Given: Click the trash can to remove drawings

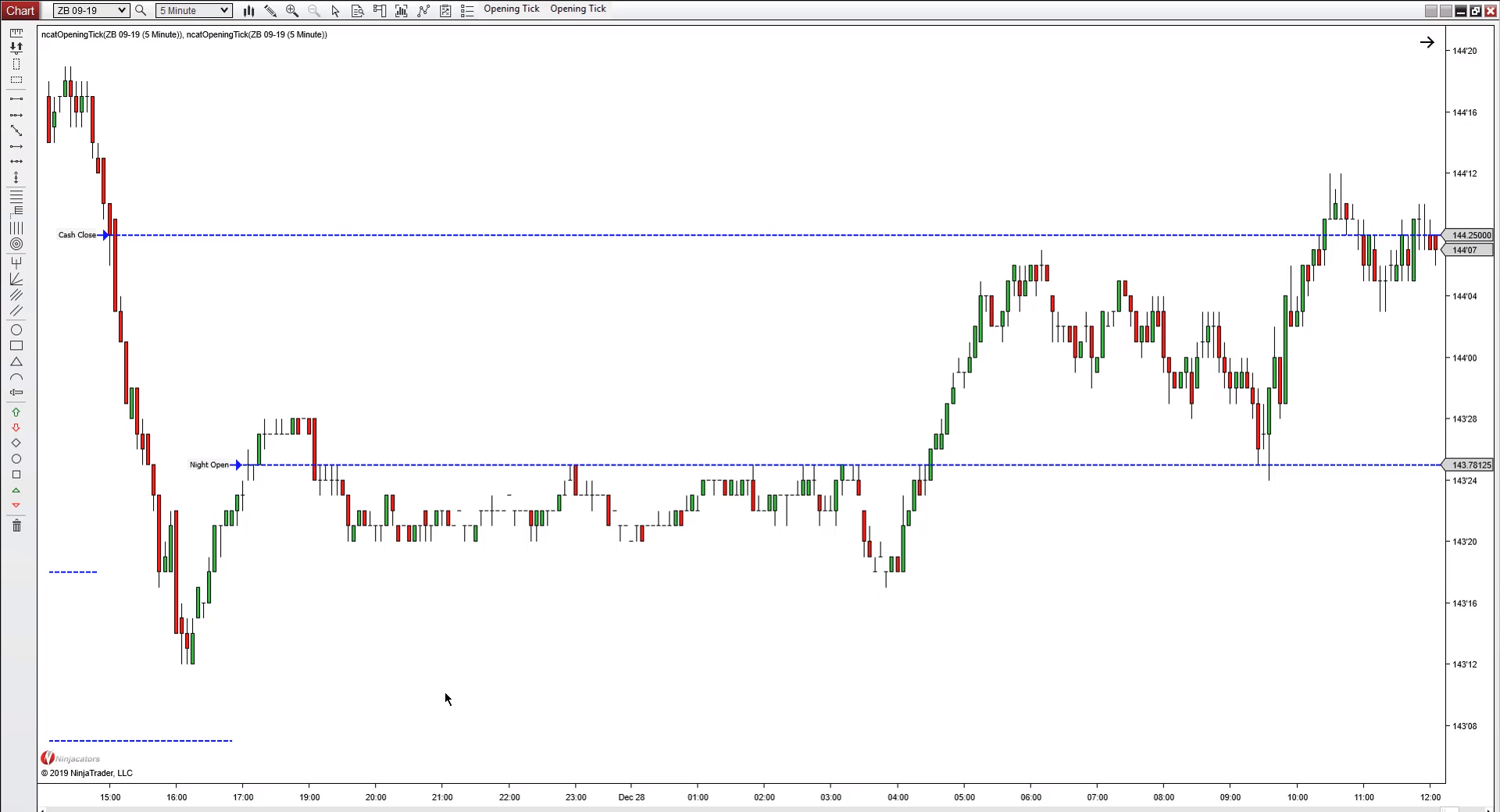Looking at the screenshot, I should [x=16, y=525].
